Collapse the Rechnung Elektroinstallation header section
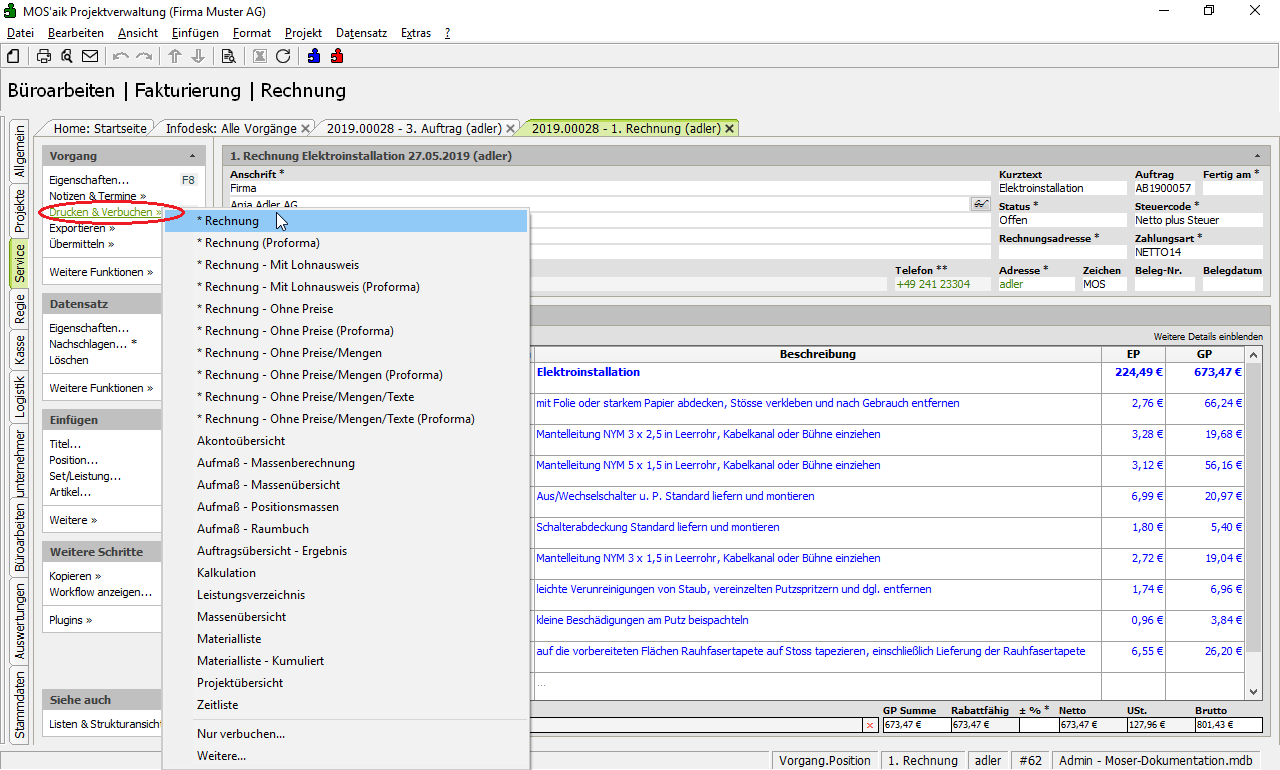 pyautogui.click(x=1256, y=156)
